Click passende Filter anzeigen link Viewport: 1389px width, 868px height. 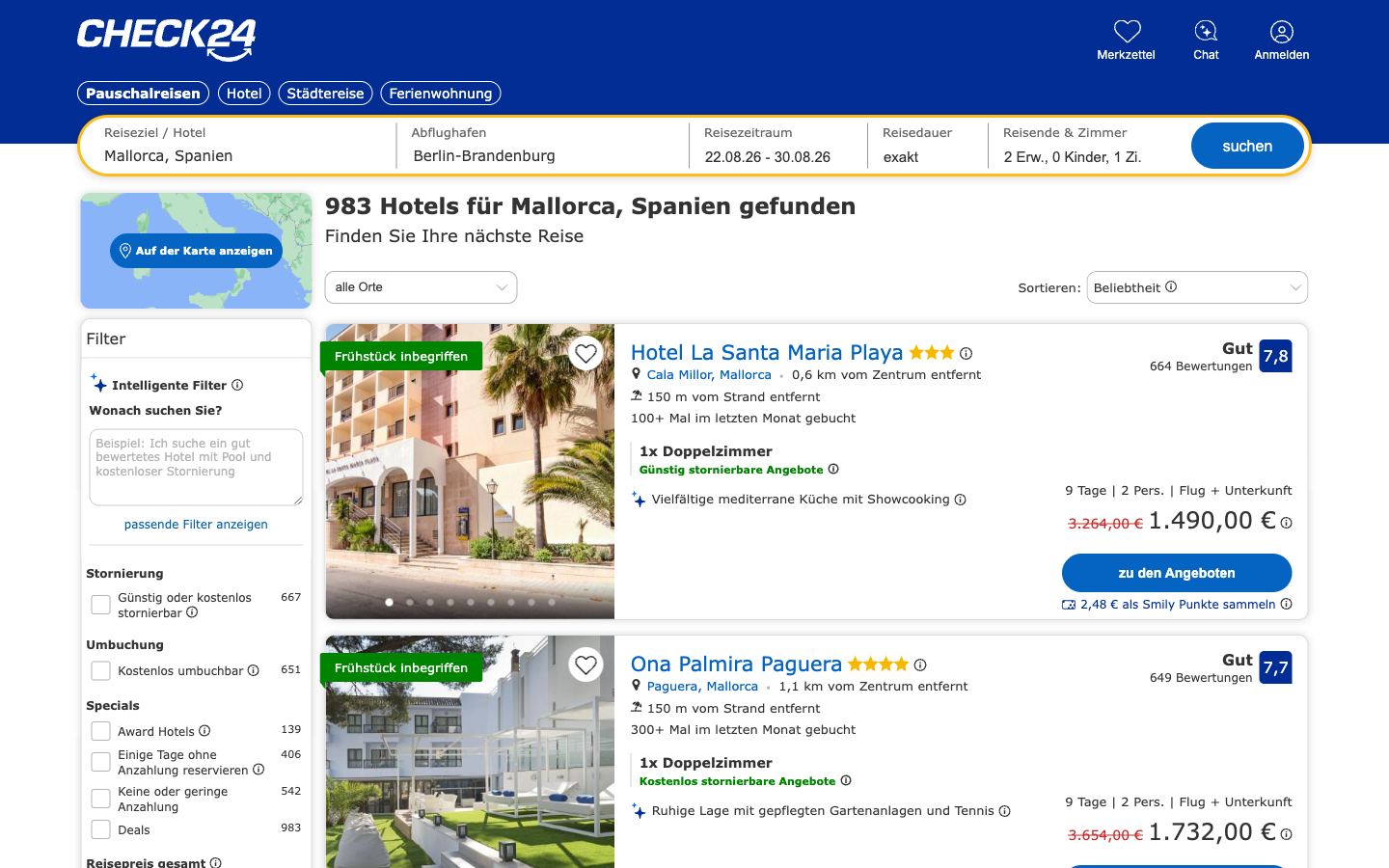click(196, 525)
